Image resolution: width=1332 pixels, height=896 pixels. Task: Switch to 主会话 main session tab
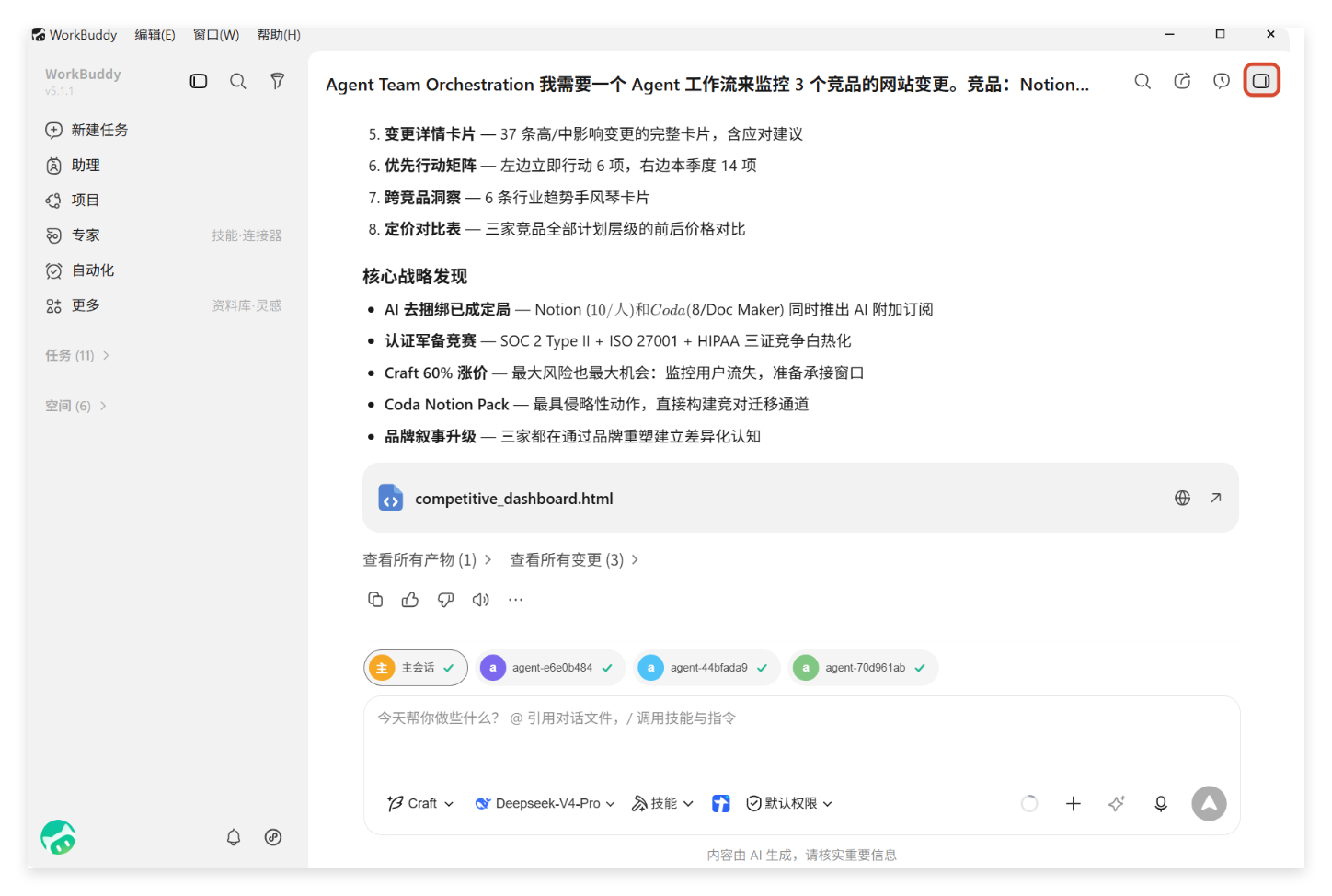[x=416, y=668]
